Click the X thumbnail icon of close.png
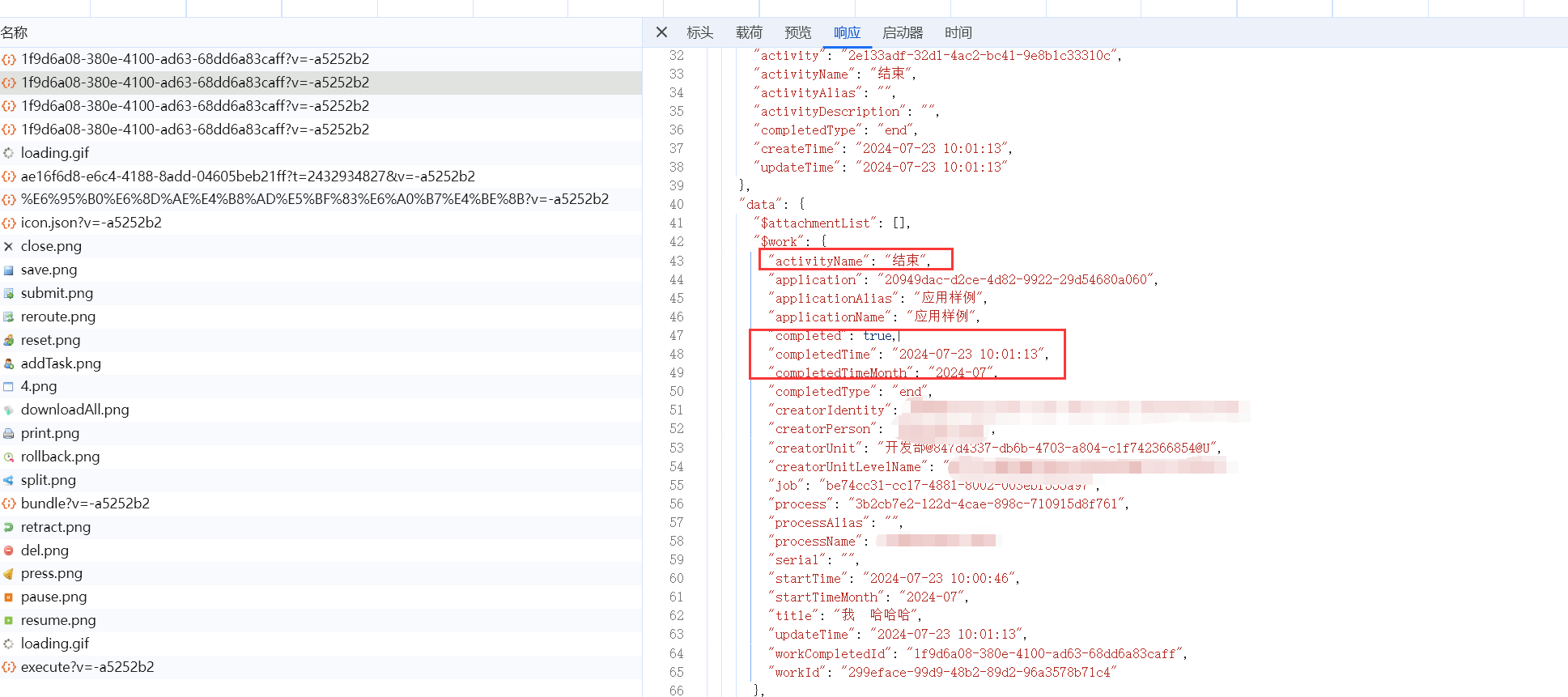The height and width of the screenshot is (697, 1568). pyautogui.click(x=8, y=246)
